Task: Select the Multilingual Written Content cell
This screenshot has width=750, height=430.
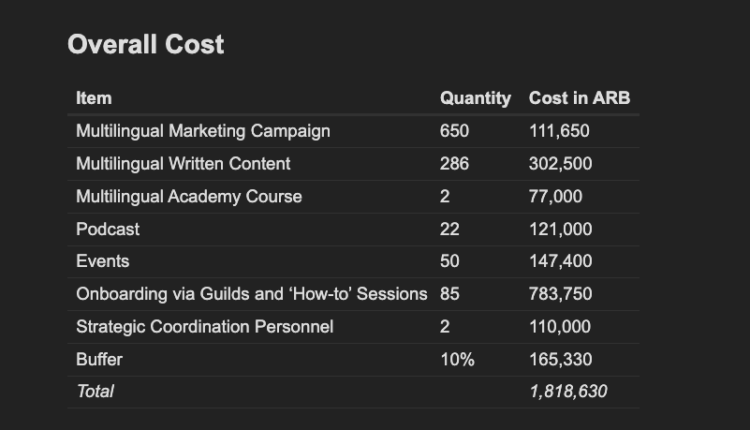Action: tap(183, 164)
